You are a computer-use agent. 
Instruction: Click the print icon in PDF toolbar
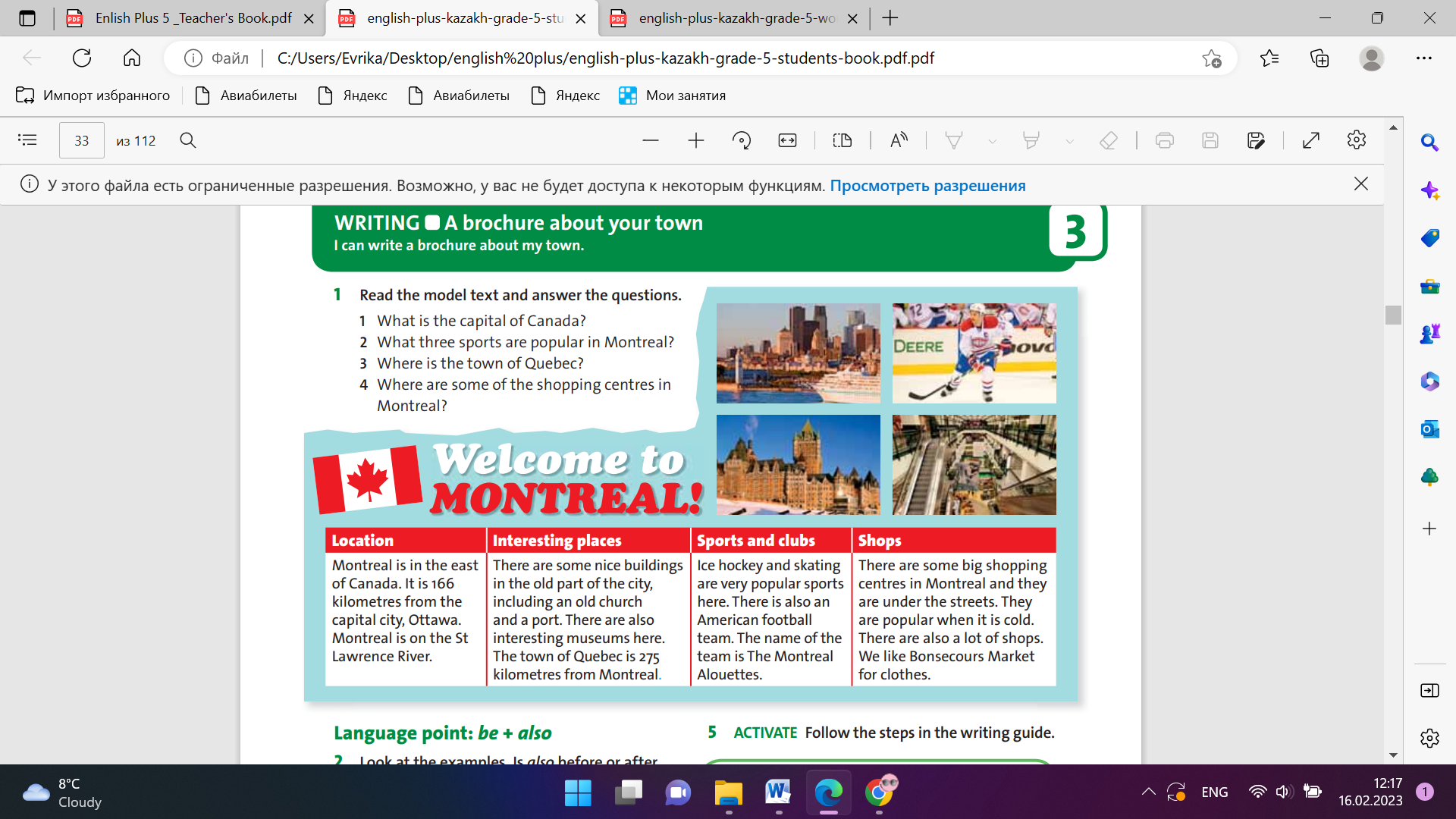(1165, 140)
